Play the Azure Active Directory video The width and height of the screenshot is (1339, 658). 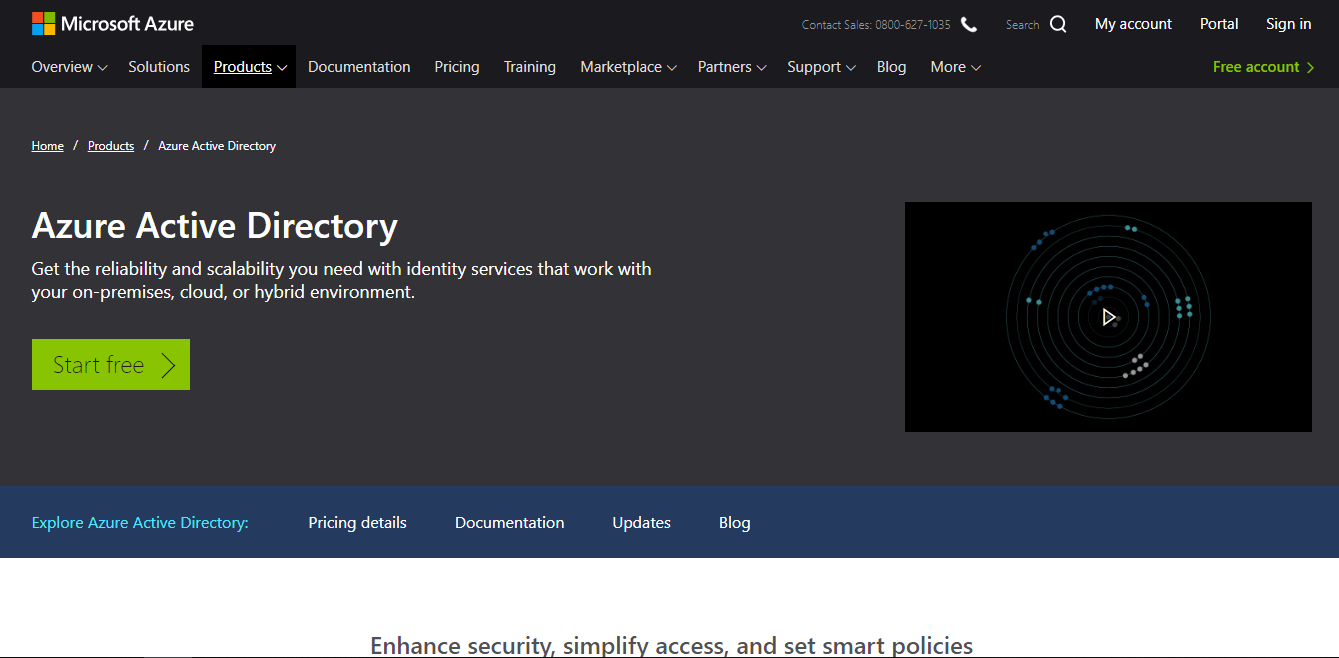pyautogui.click(x=1108, y=317)
